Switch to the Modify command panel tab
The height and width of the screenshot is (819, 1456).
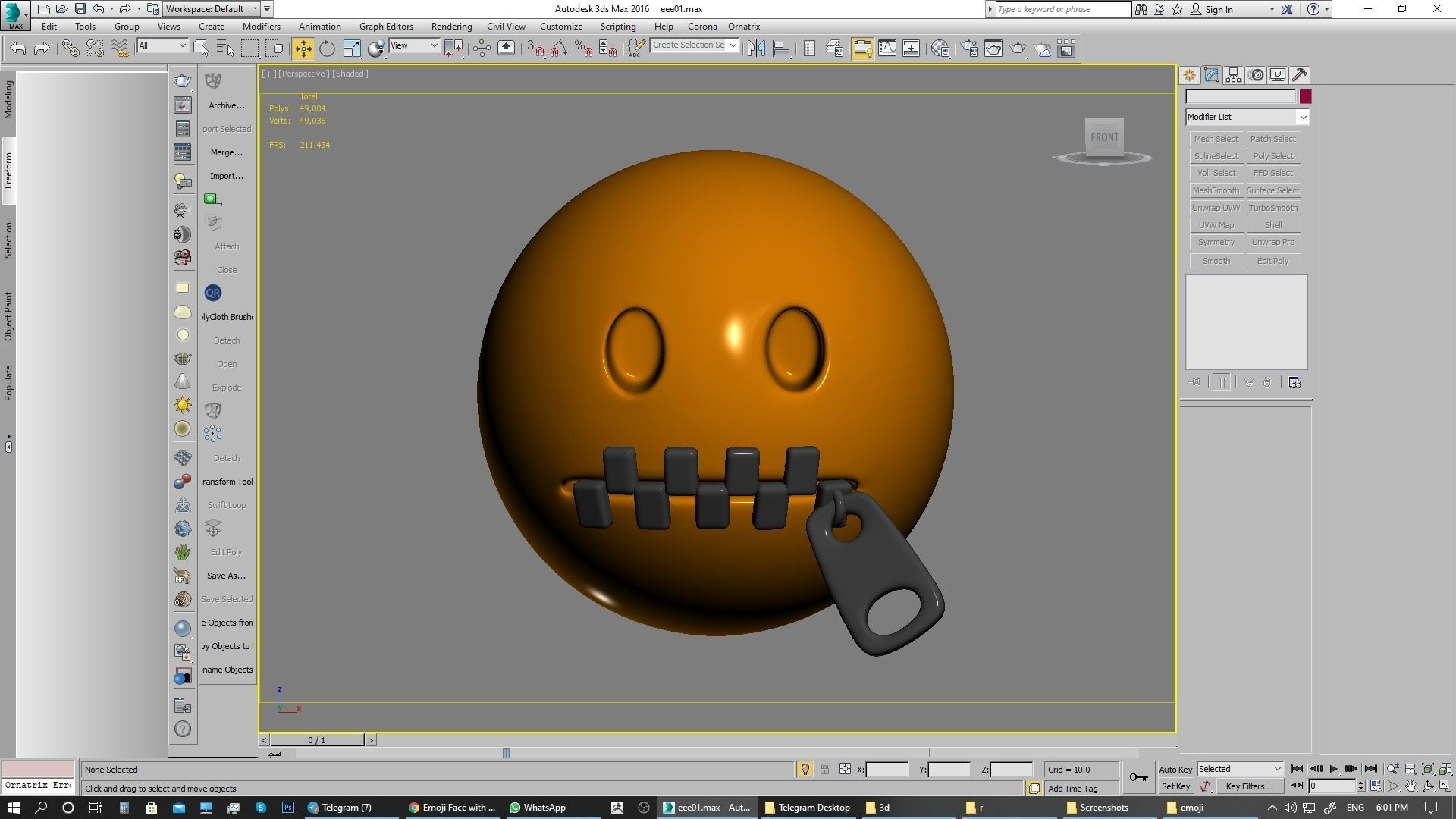[x=1211, y=75]
